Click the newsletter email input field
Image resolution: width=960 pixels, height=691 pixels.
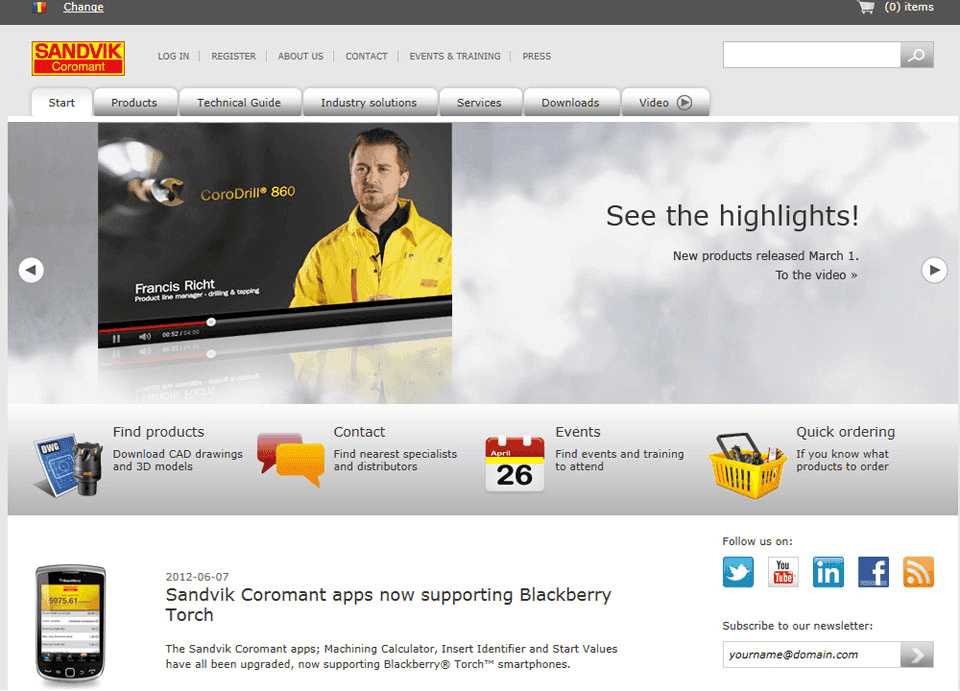(x=811, y=655)
